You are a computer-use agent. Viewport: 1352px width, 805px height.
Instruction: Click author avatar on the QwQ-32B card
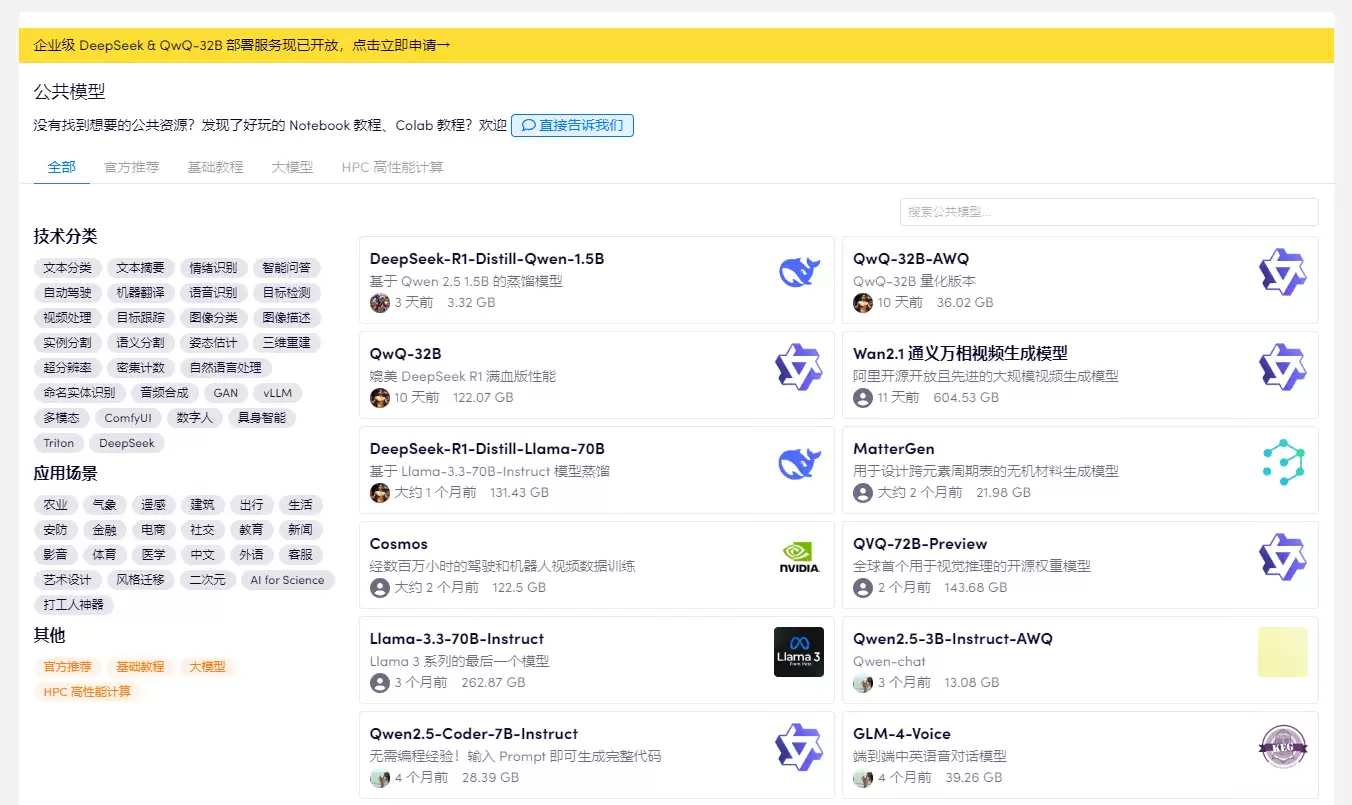click(380, 398)
